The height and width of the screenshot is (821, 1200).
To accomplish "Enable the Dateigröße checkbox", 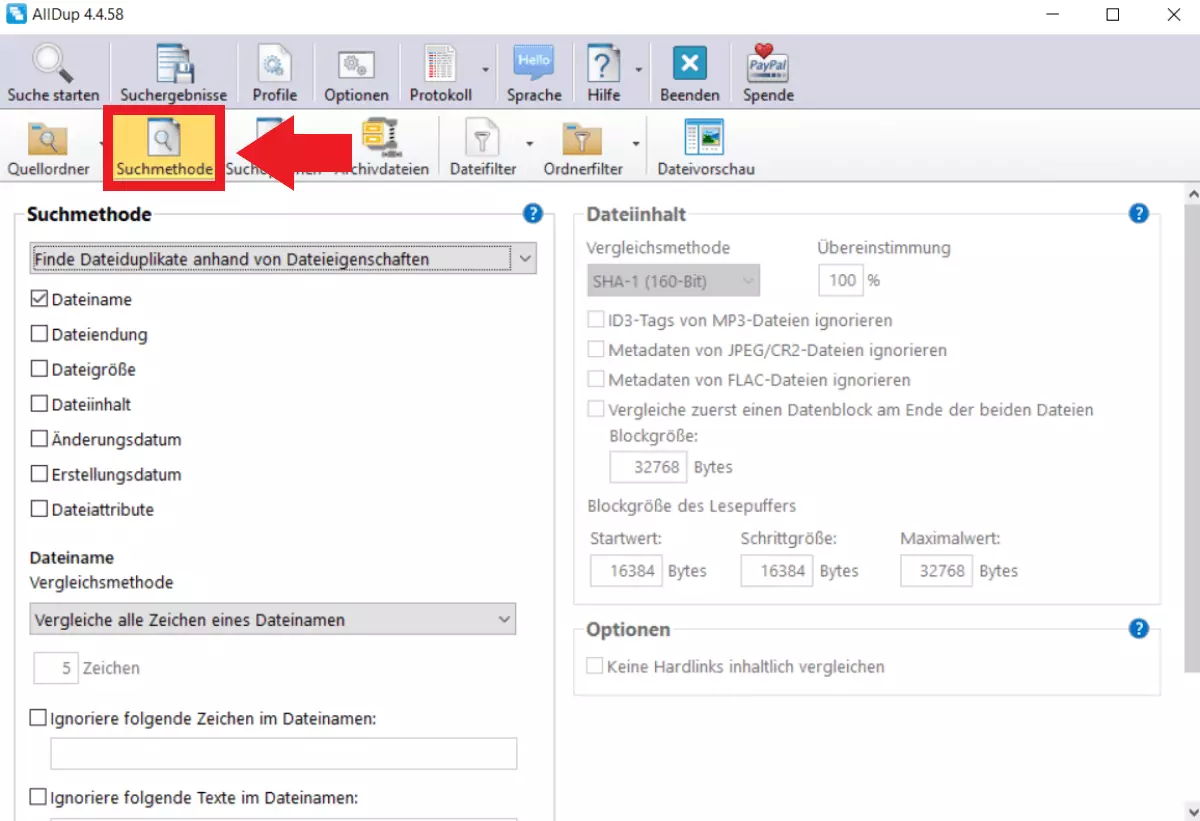I will (x=40, y=369).
